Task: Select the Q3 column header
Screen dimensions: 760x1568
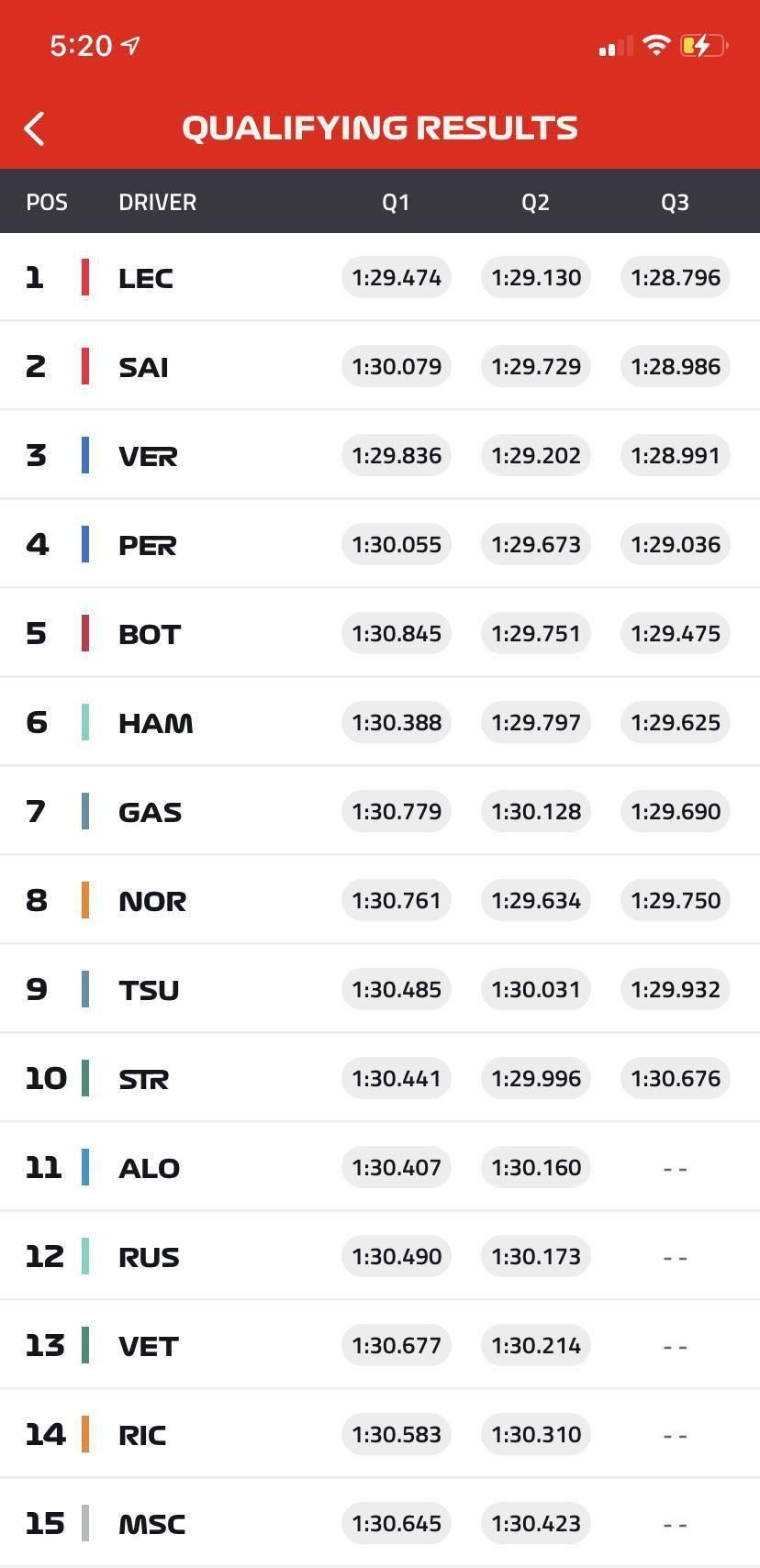Action: coord(675,202)
